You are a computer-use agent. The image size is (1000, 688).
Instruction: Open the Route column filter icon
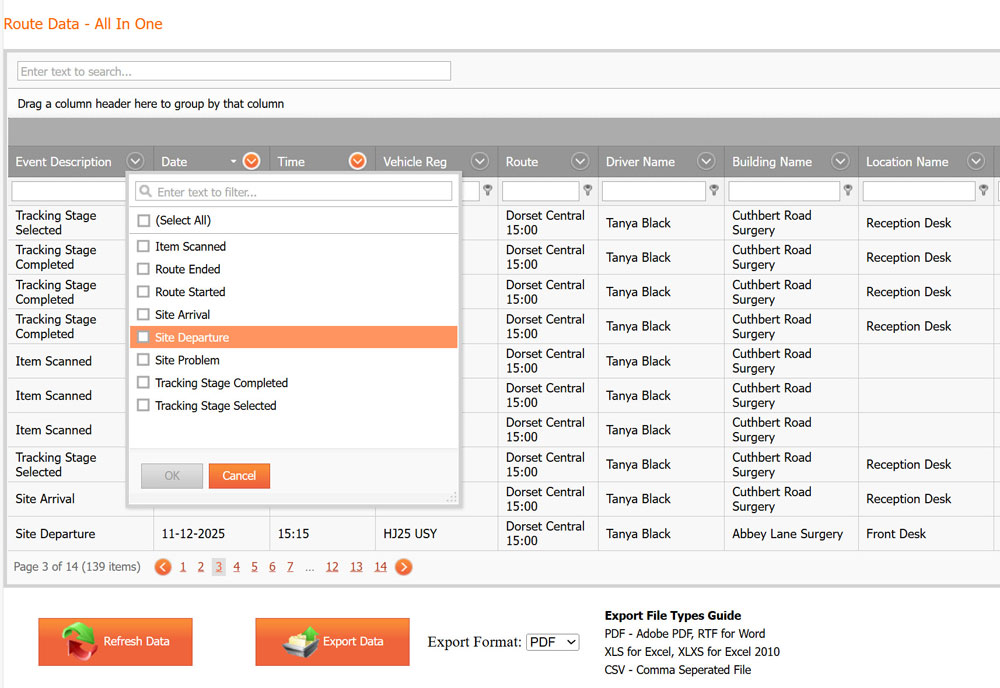[x=580, y=162]
